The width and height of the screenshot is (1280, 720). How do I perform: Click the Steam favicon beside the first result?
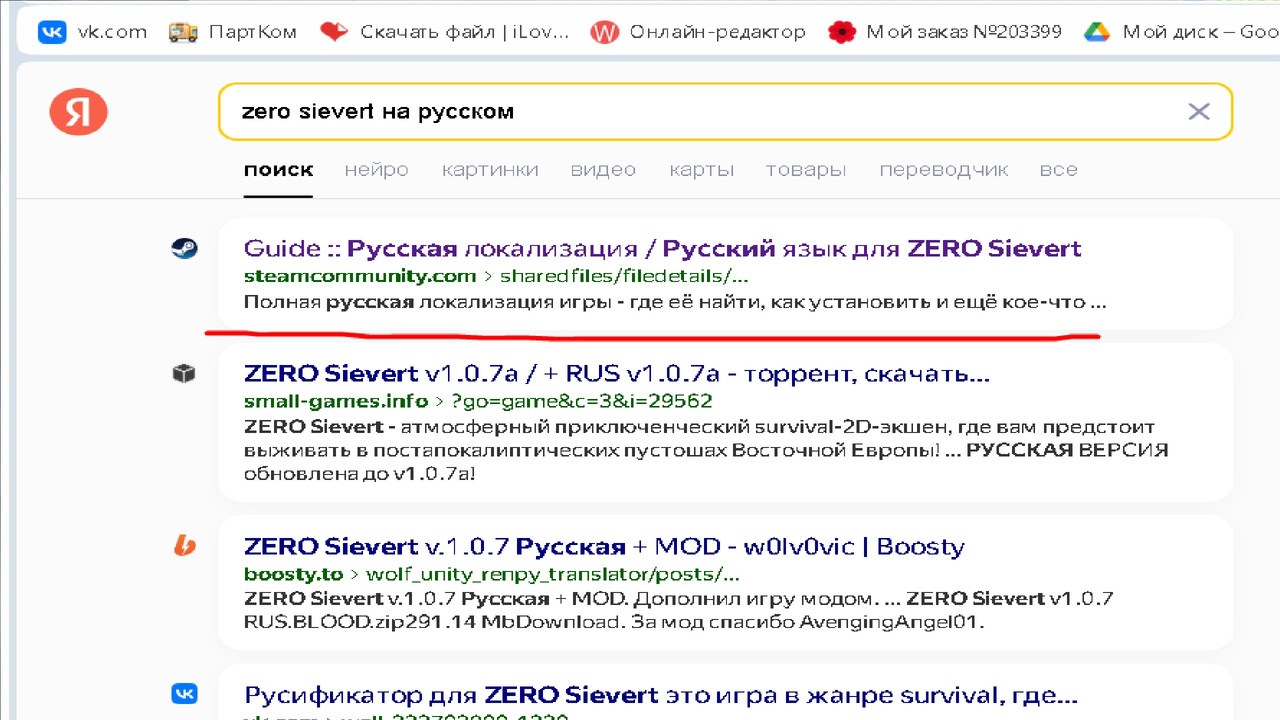(x=184, y=249)
